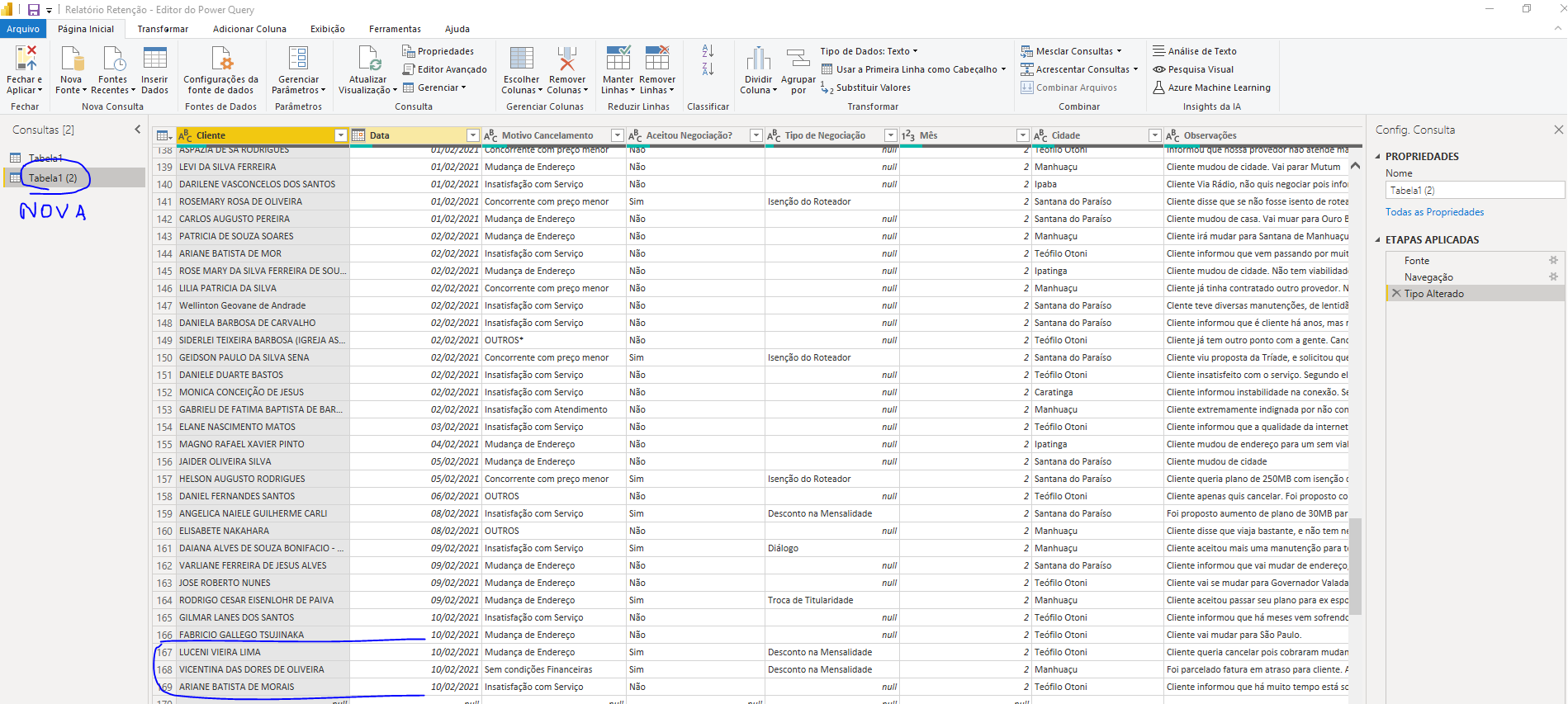Viewport: 1568px width, 704px height.
Task: Close the Config. Consulta pane
Action: (x=1558, y=130)
